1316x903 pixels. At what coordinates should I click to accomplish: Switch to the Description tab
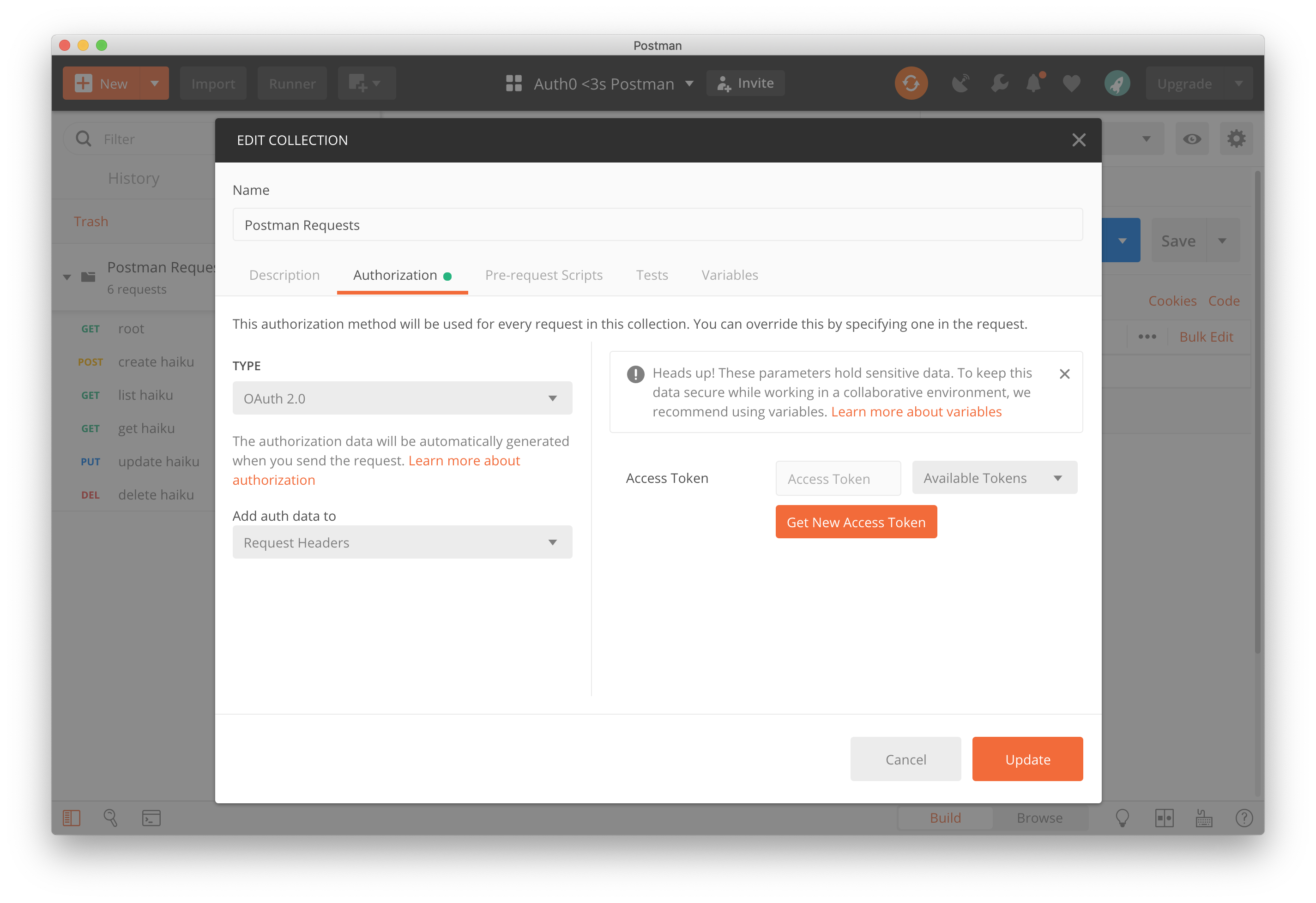click(x=284, y=275)
